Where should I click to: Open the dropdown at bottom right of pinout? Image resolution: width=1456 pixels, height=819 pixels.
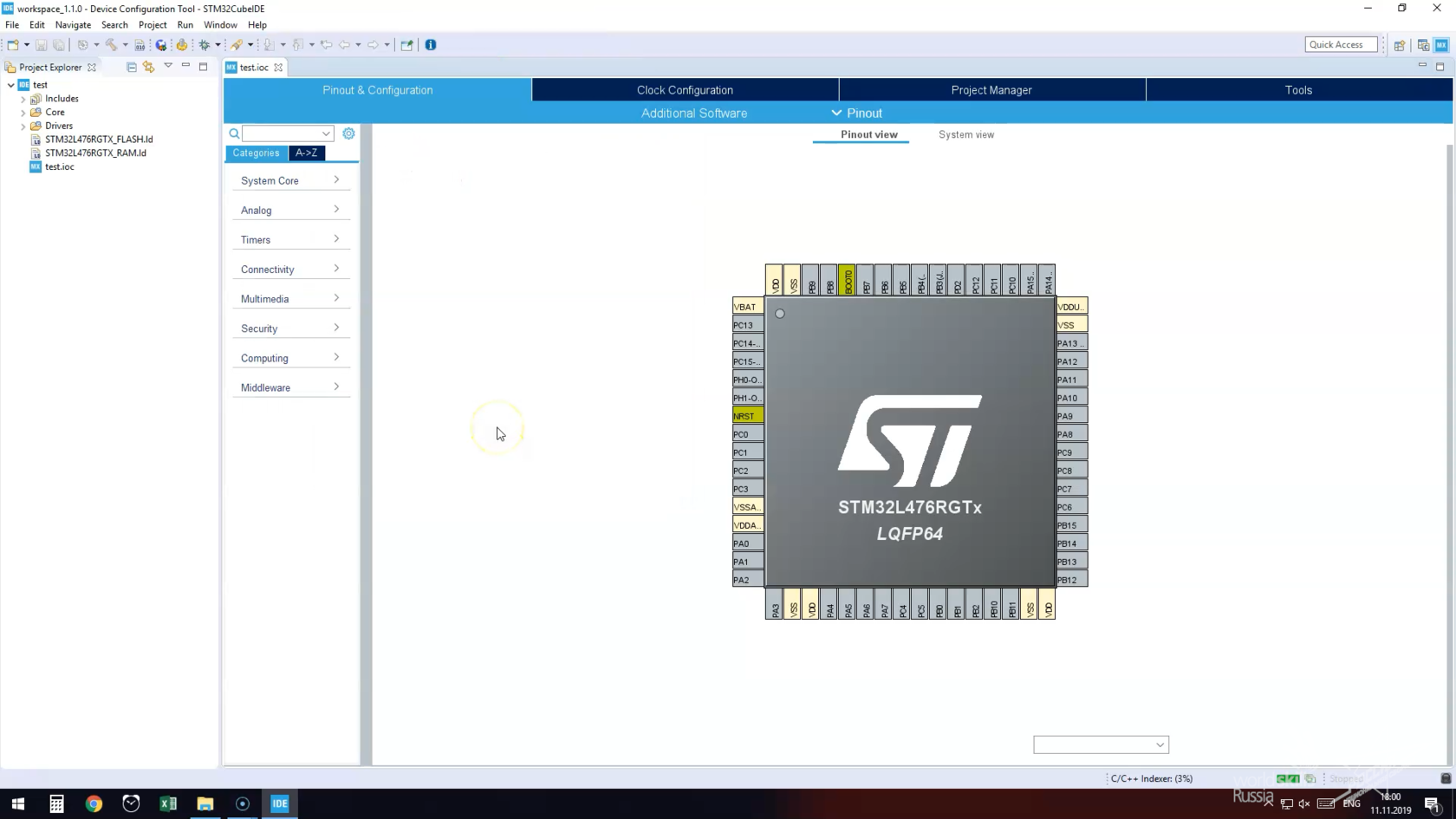(x=1101, y=744)
